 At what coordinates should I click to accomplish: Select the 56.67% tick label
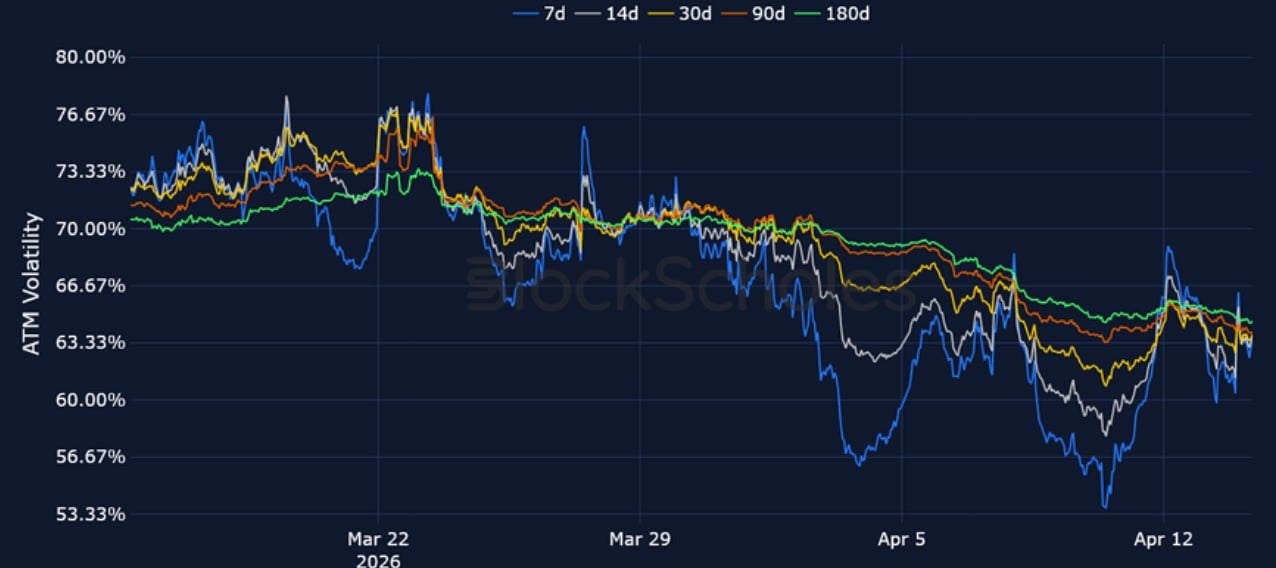pos(89,457)
